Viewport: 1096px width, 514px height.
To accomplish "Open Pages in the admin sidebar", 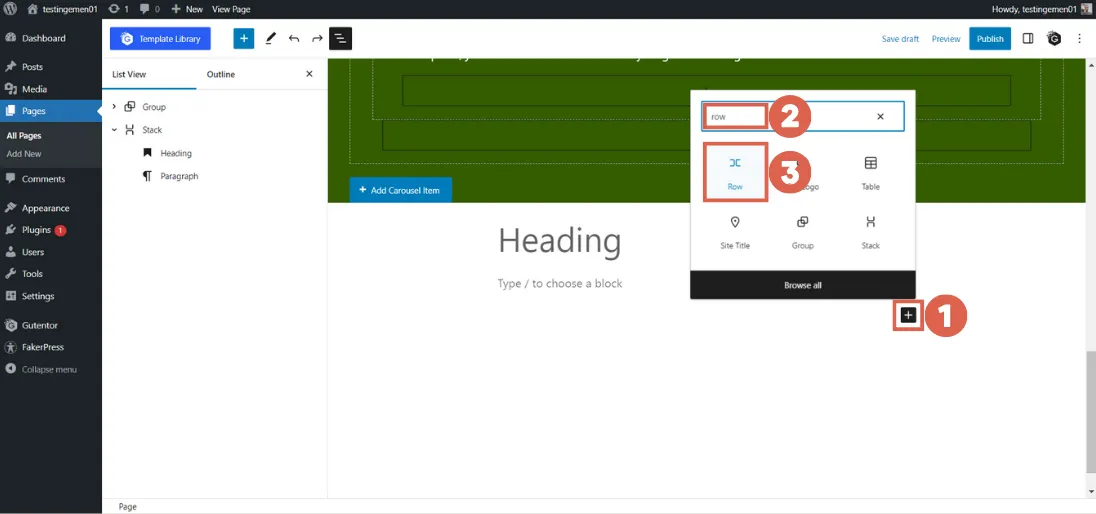I will [34, 110].
